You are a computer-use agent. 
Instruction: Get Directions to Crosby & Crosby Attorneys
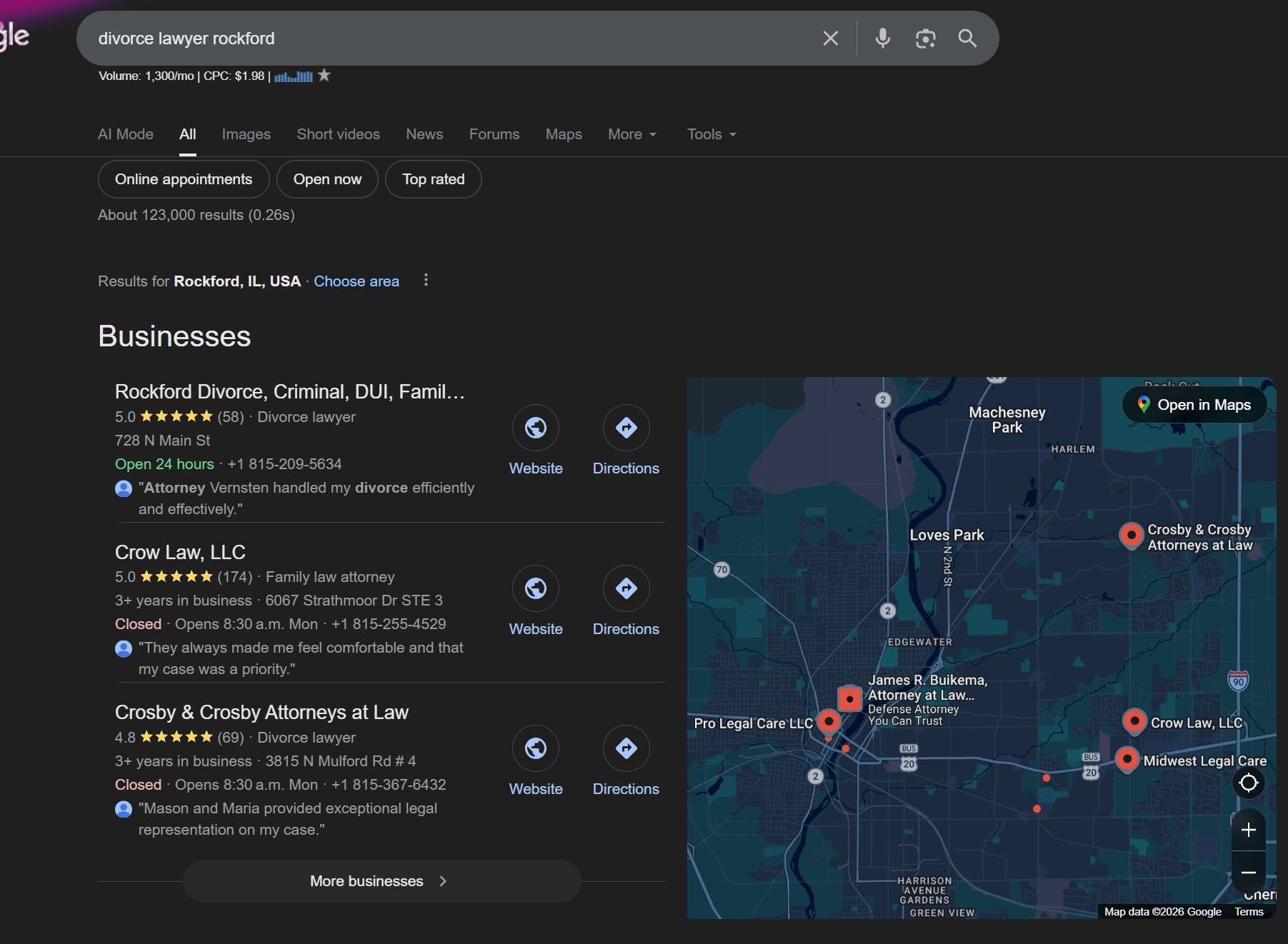(x=626, y=748)
